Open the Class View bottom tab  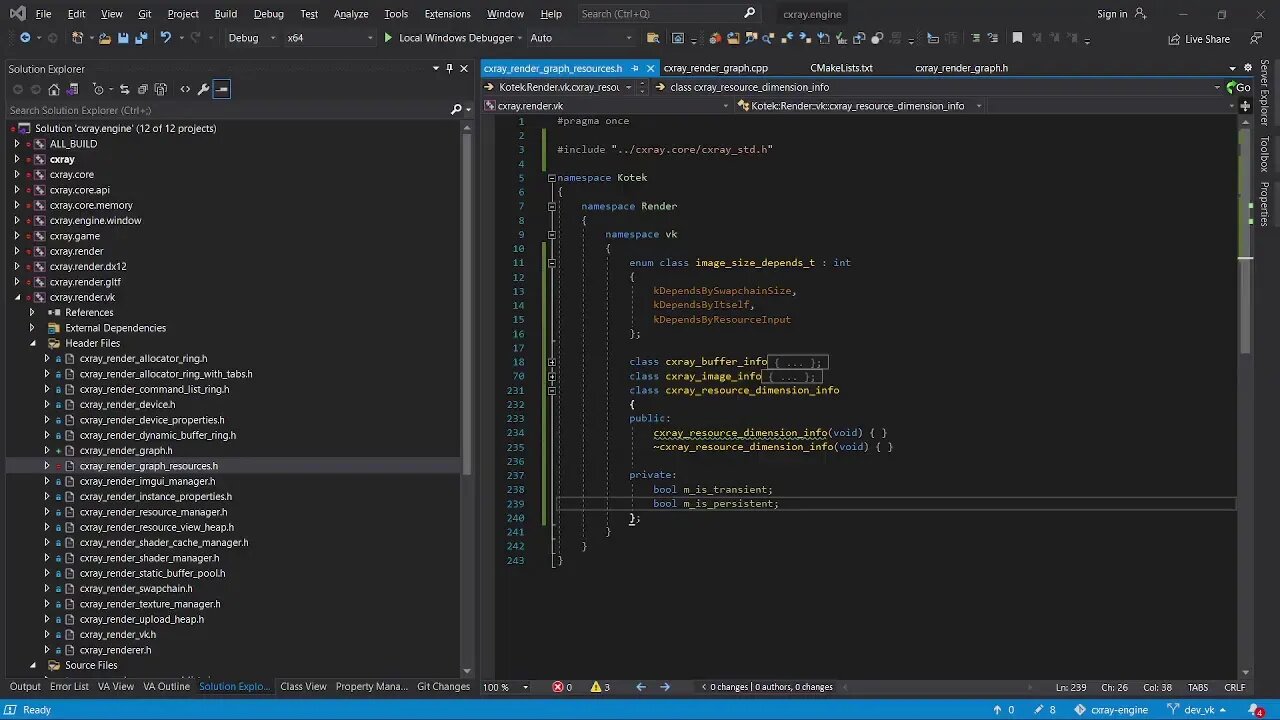[303, 686]
